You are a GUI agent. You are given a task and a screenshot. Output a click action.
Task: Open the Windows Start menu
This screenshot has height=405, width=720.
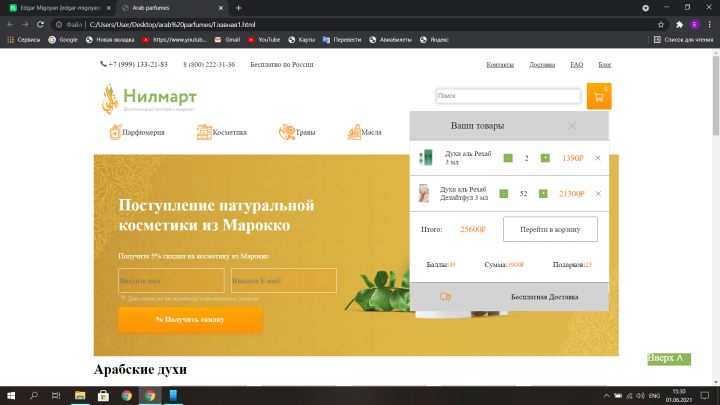(11, 395)
